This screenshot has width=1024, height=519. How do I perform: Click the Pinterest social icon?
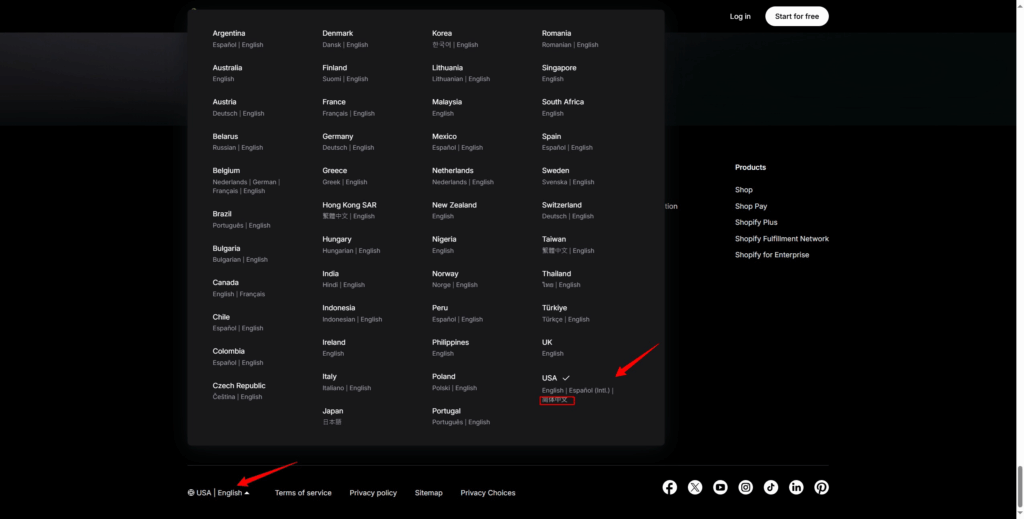pyautogui.click(x=821, y=487)
